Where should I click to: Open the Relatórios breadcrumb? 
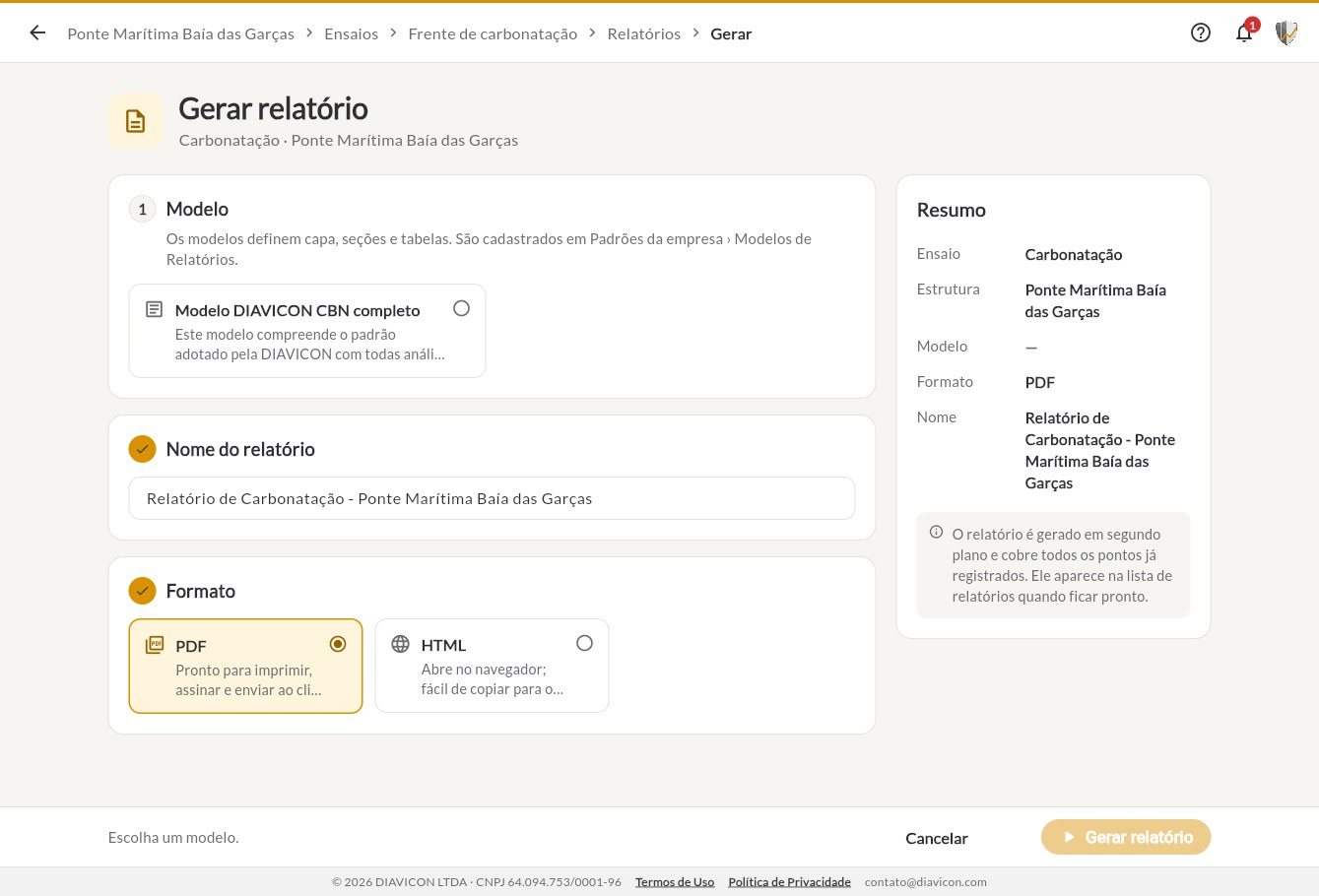point(643,33)
